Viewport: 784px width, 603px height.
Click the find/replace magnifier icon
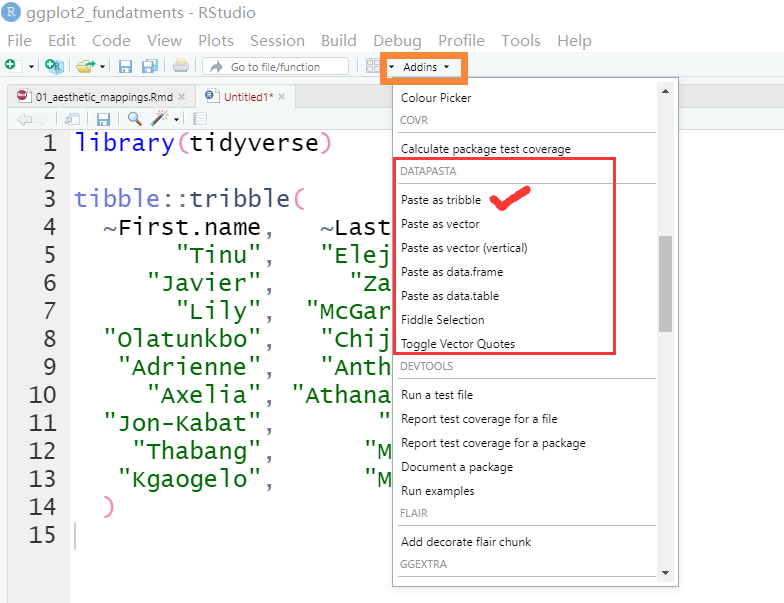(x=134, y=118)
